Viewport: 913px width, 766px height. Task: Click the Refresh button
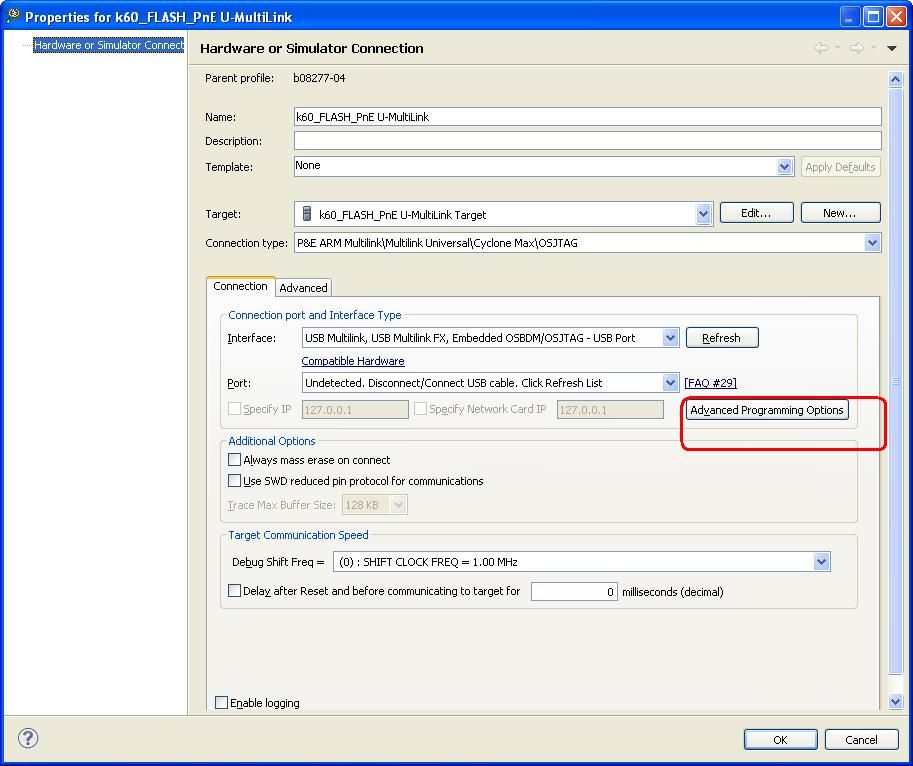coord(722,338)
